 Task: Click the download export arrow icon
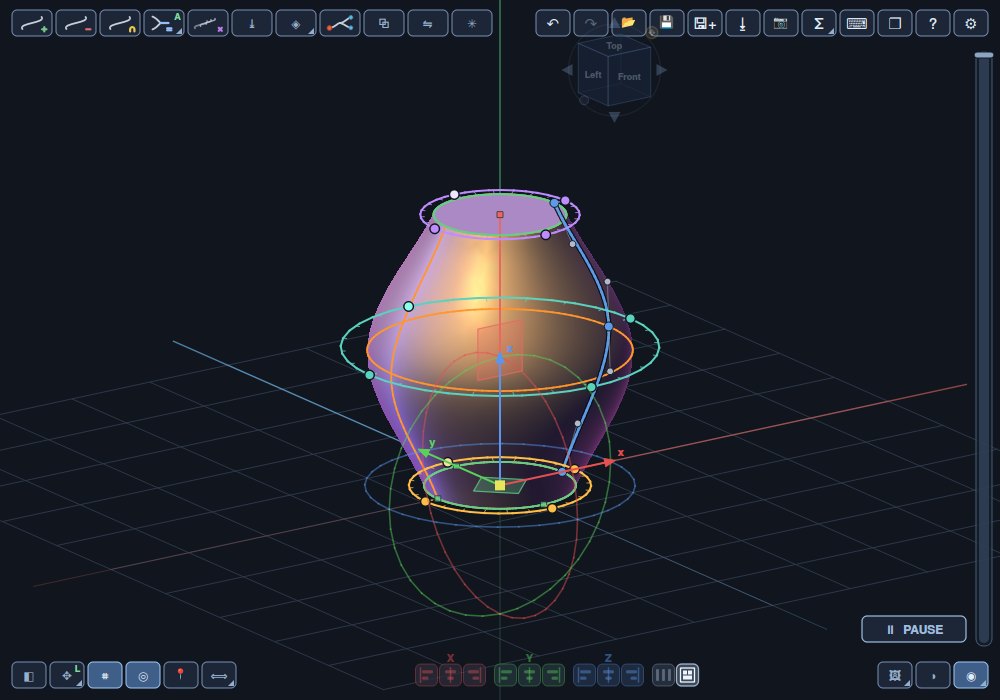[743, 24]
